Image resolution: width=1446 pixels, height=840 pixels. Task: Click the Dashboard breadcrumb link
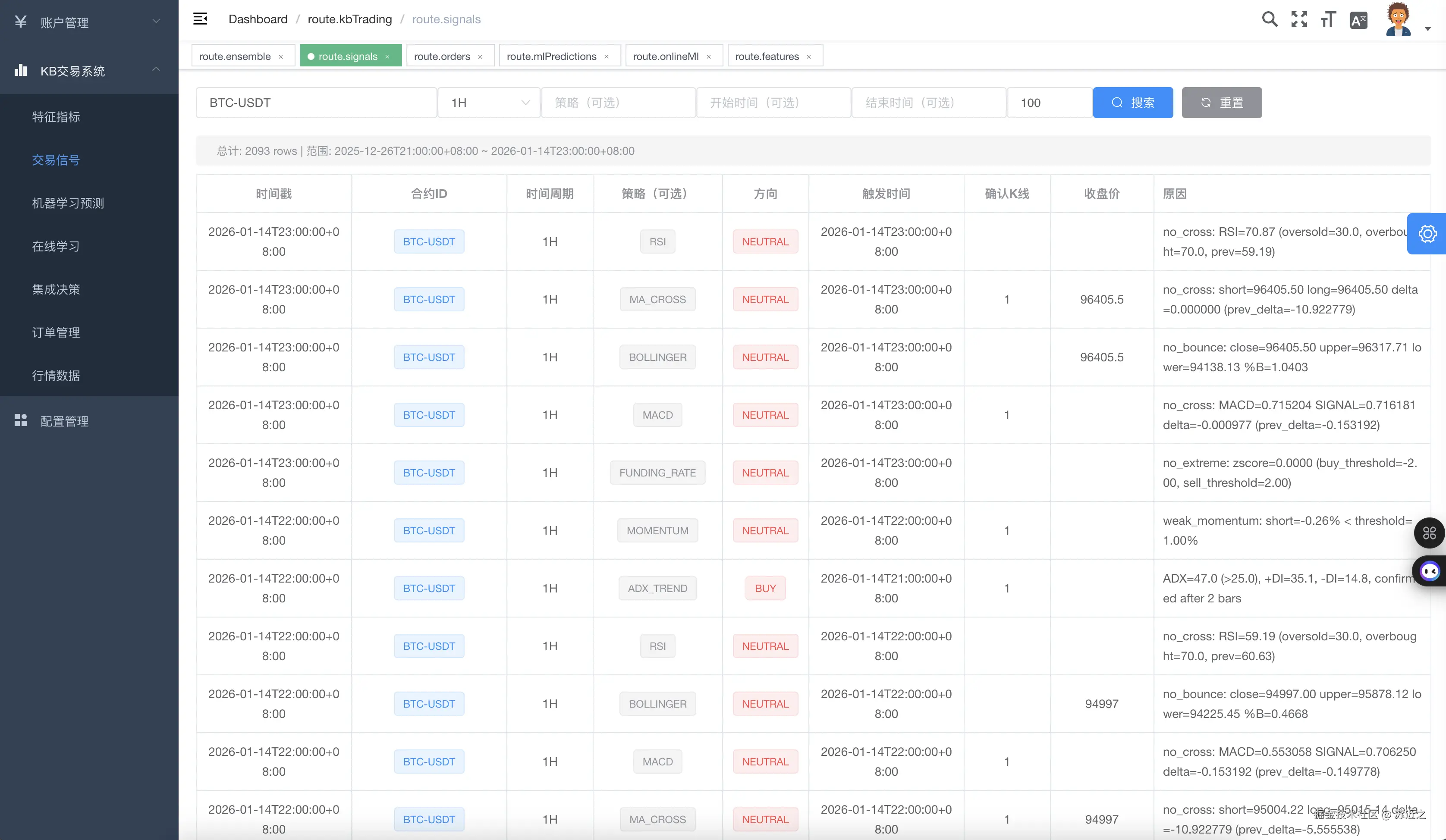258,19
